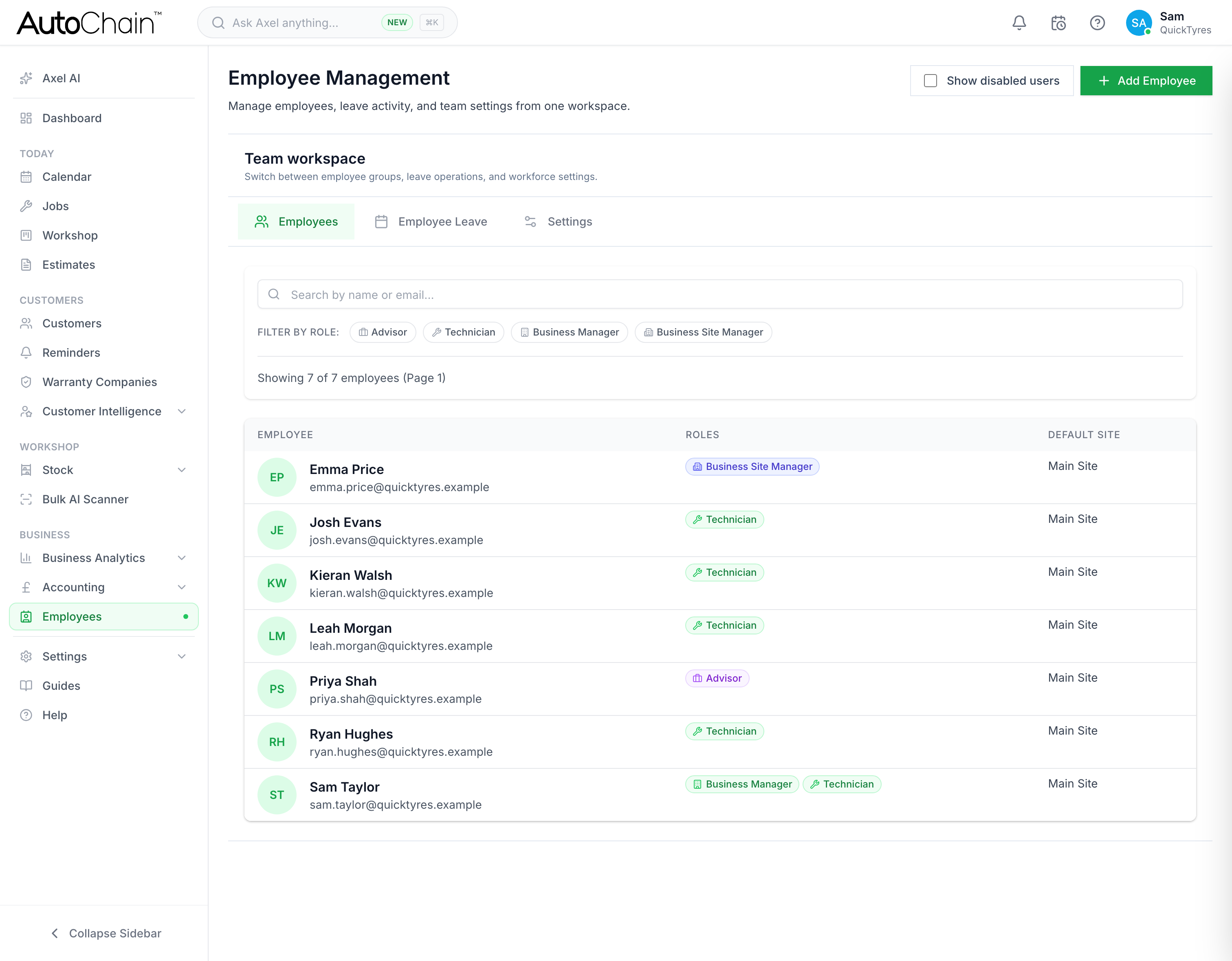Click the help question mark icon in header

point(1097,23)
